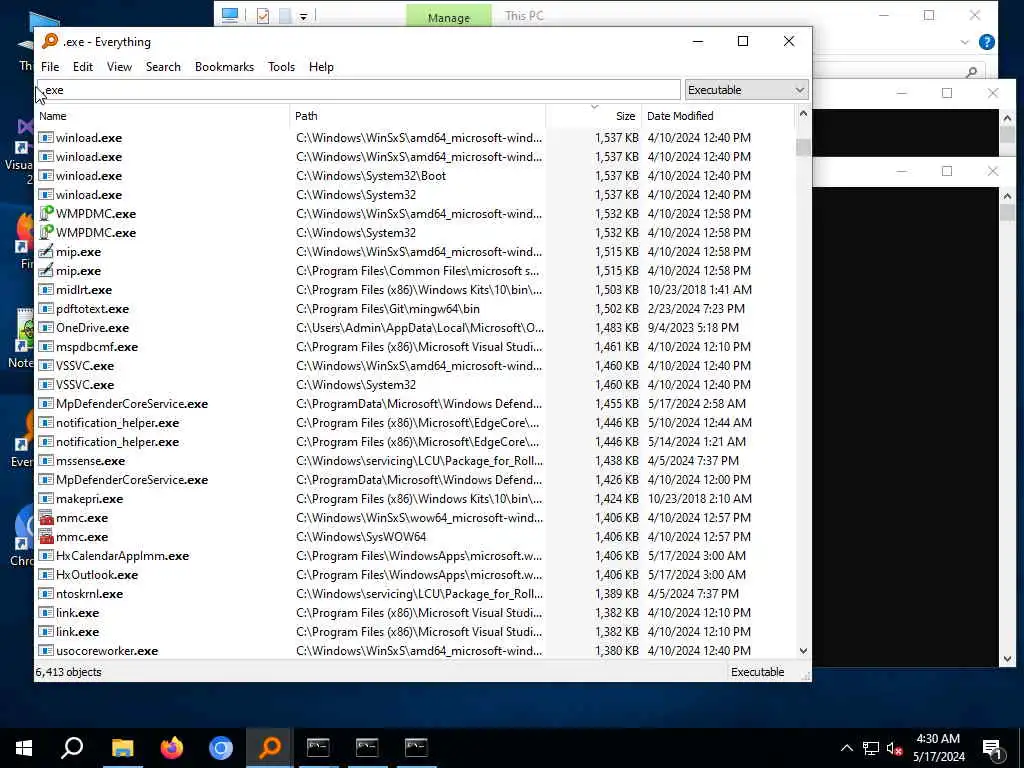Click Everything icon on the taskbar
The width and height of the screenshot is (1024, 768).
pyautogui.click(x=270, y=748)
